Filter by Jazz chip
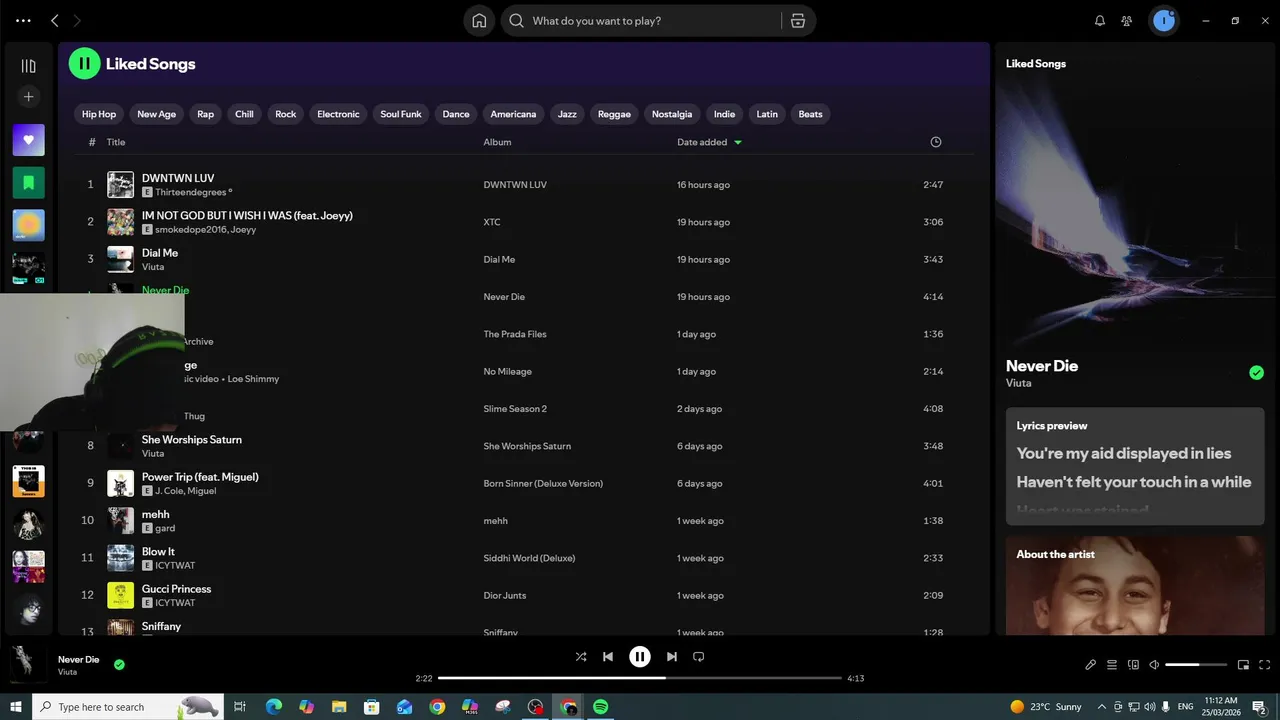Image resolution: width=1280 pixels, height=720 pixels. 567,114
